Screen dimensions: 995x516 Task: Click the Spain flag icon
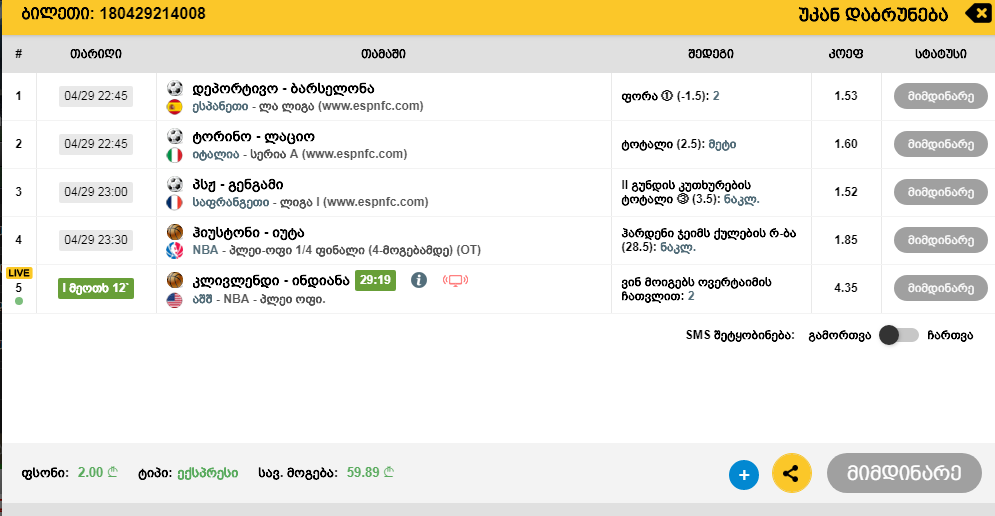pyautogui.click(x=175, y=107)
